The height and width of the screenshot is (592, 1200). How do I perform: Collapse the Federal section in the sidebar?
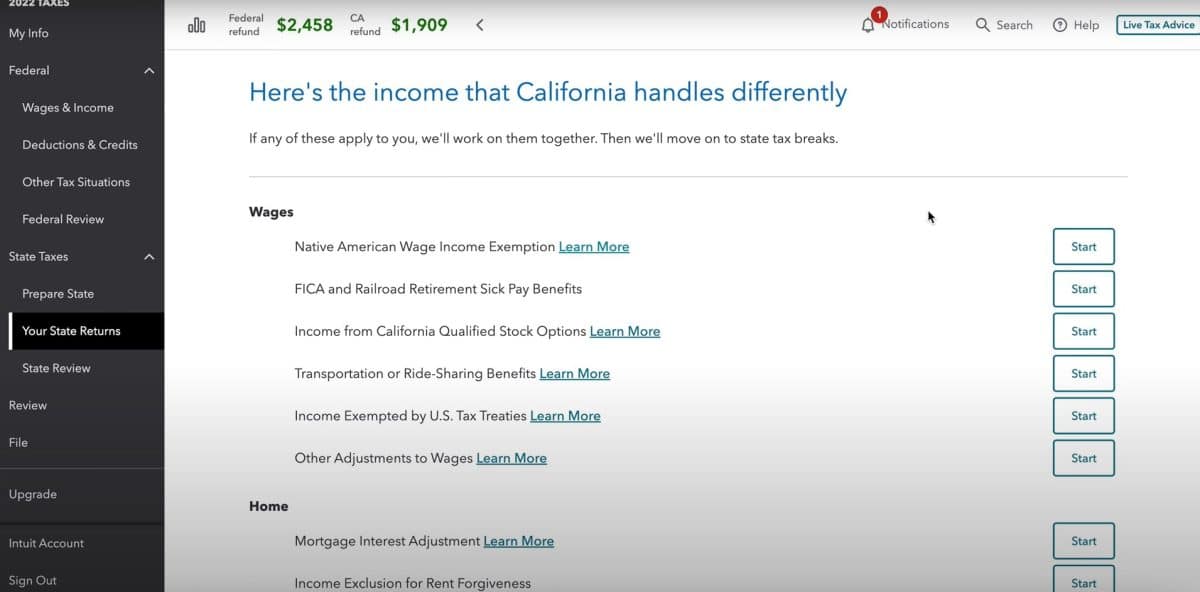click(x=148, y=70)
